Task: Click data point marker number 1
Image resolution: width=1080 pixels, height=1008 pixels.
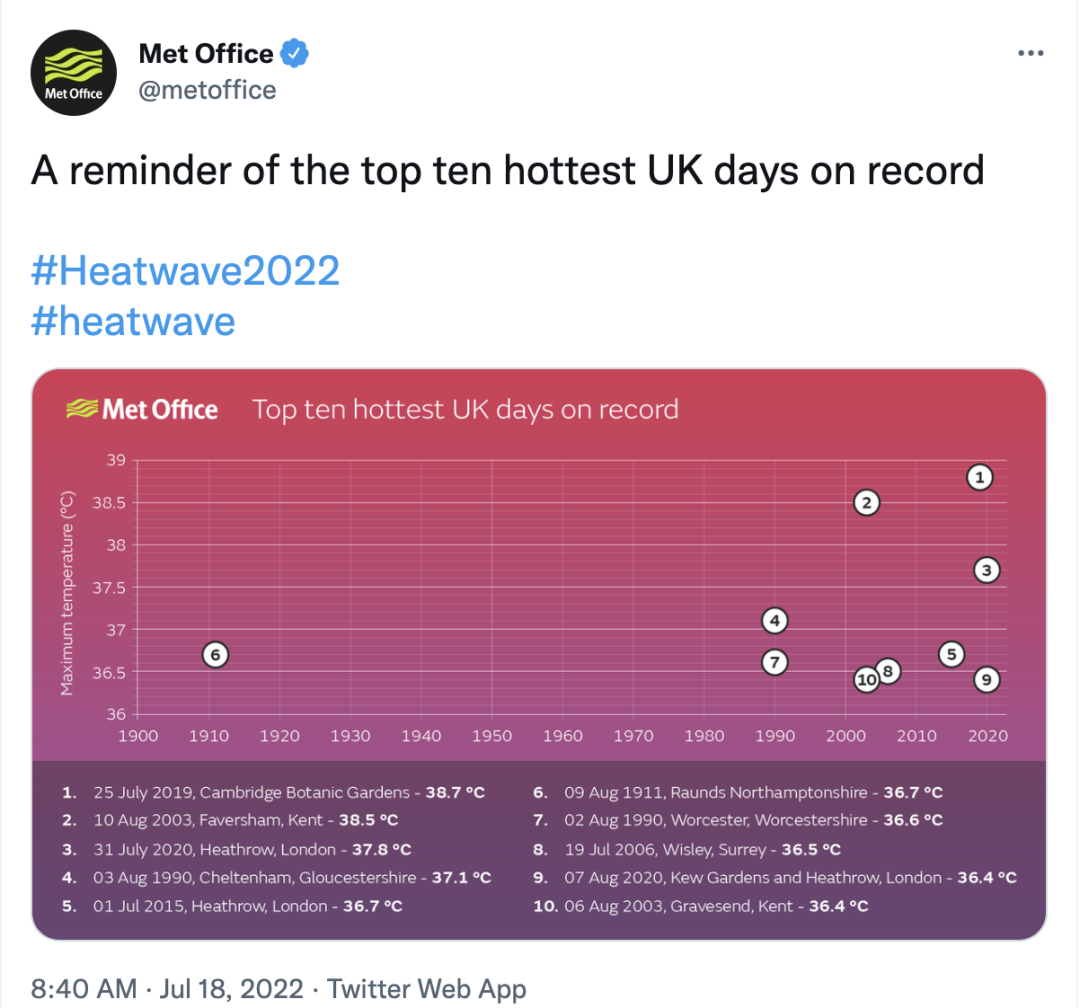Action: pos(980,478)
